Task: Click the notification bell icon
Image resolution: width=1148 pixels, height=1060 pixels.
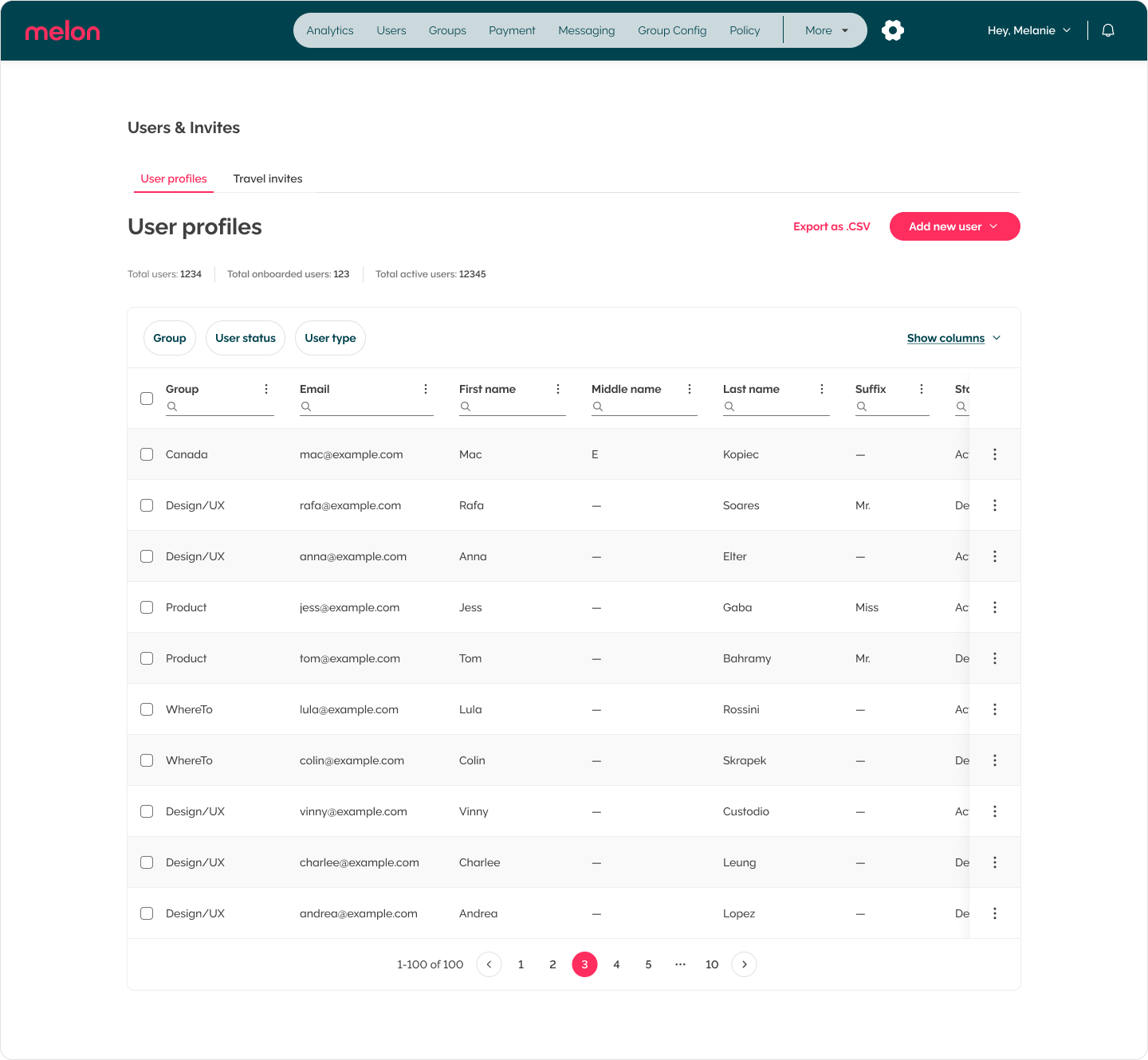Action: point(1108,30)
